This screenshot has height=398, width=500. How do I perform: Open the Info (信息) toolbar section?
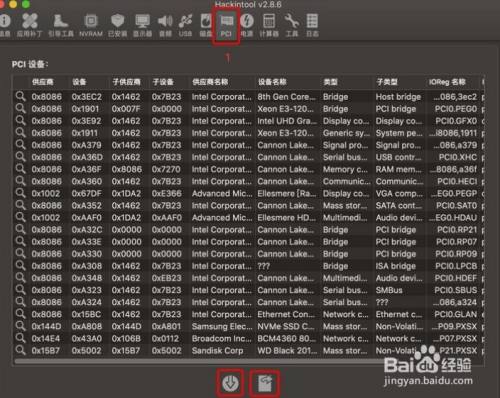5,25
